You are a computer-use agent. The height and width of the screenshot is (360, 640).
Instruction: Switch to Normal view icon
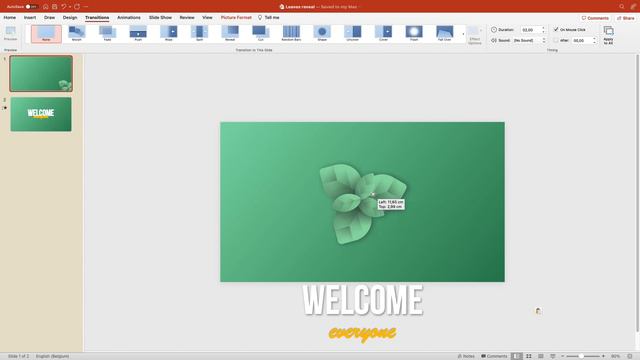(x=516, y=356)
